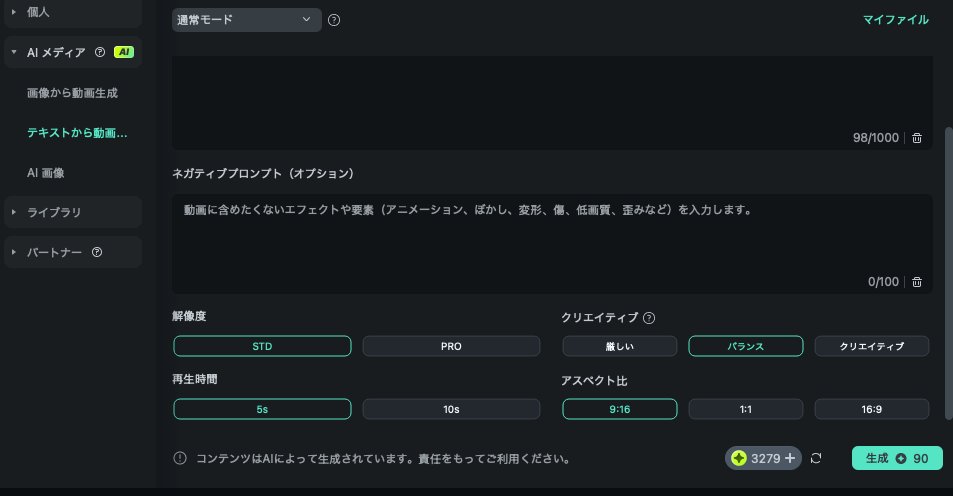Open 画像から動画生成 in sidebar
Screen dimensions: 953x496
click(72, 92)
